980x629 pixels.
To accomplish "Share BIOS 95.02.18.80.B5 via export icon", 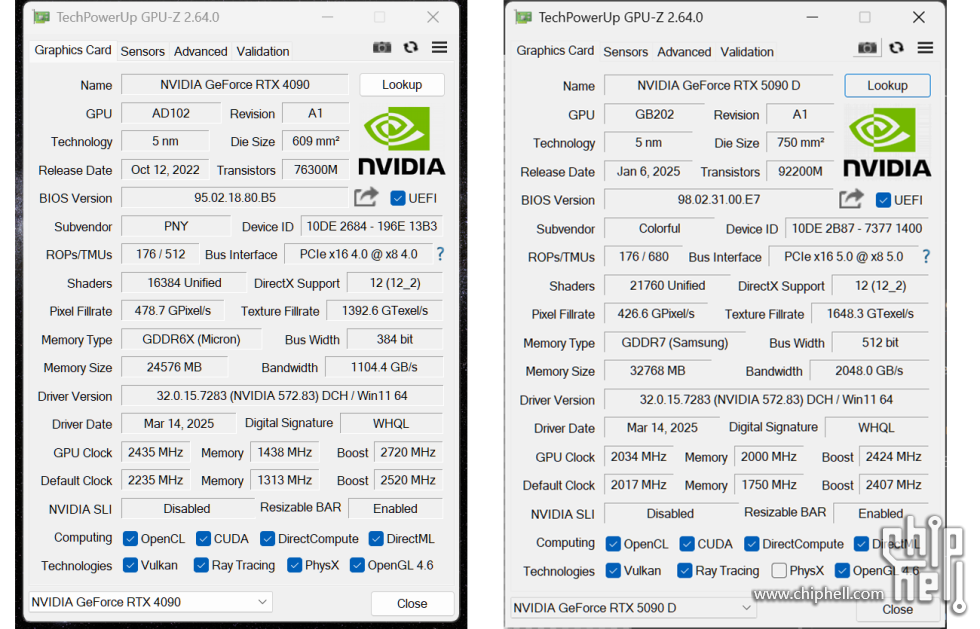I will point(366,198).
